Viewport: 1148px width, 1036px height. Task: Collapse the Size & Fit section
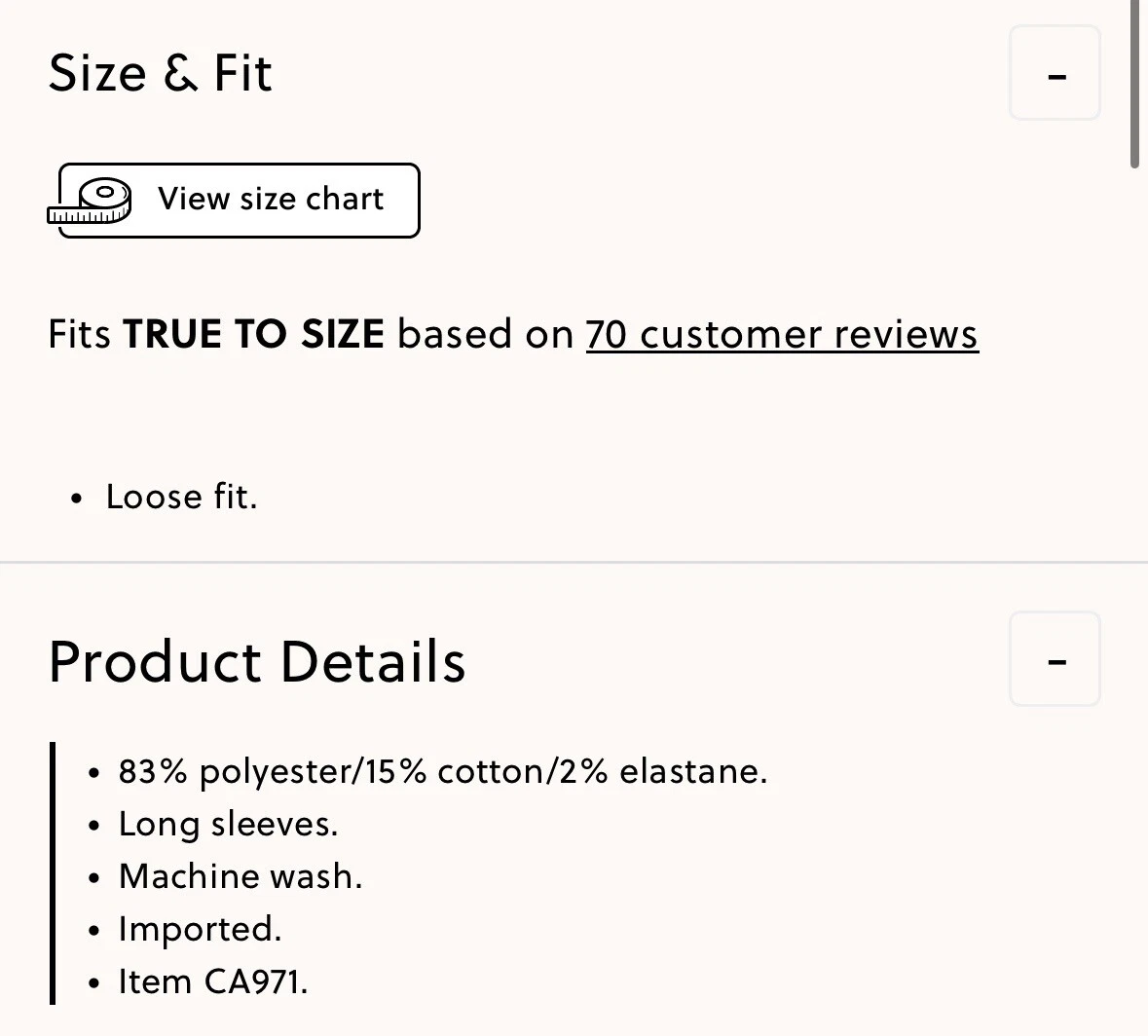[x=1055, y=74]
